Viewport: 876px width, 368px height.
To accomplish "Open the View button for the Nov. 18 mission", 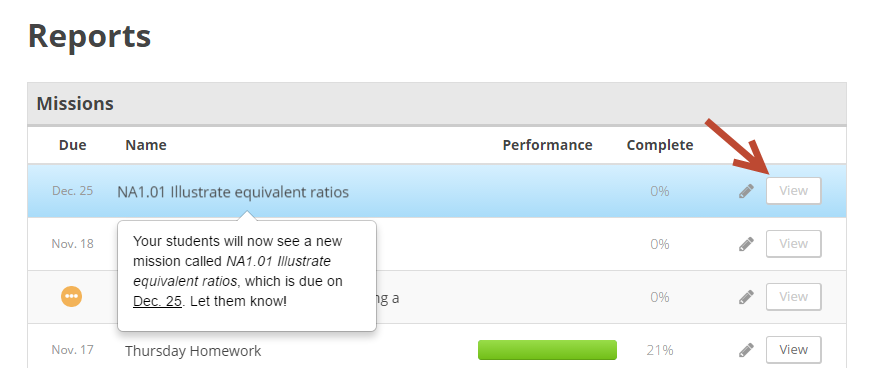I will pos(793,244).
